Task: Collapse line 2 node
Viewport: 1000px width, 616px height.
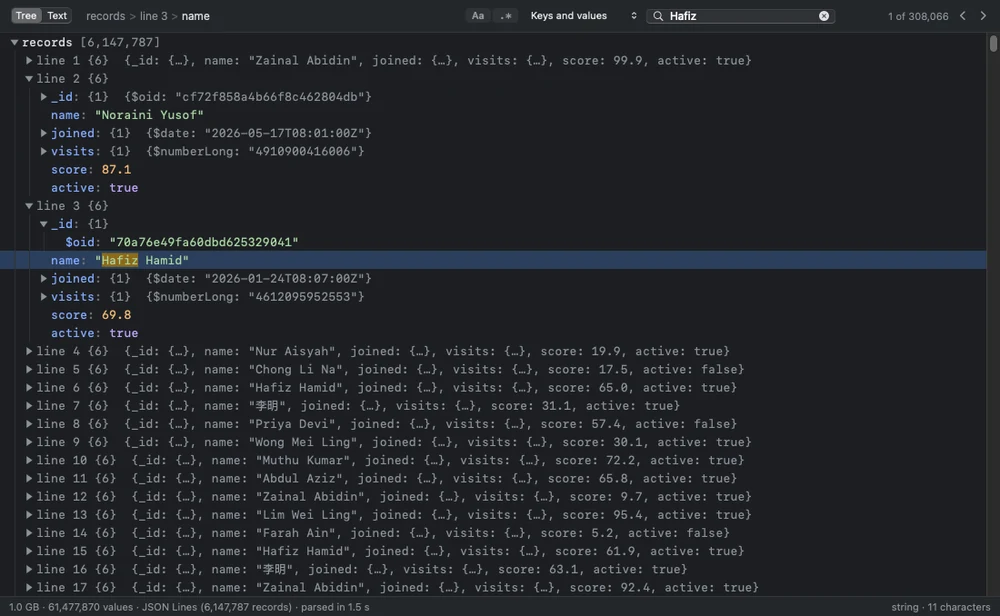Action: (29, 78)
